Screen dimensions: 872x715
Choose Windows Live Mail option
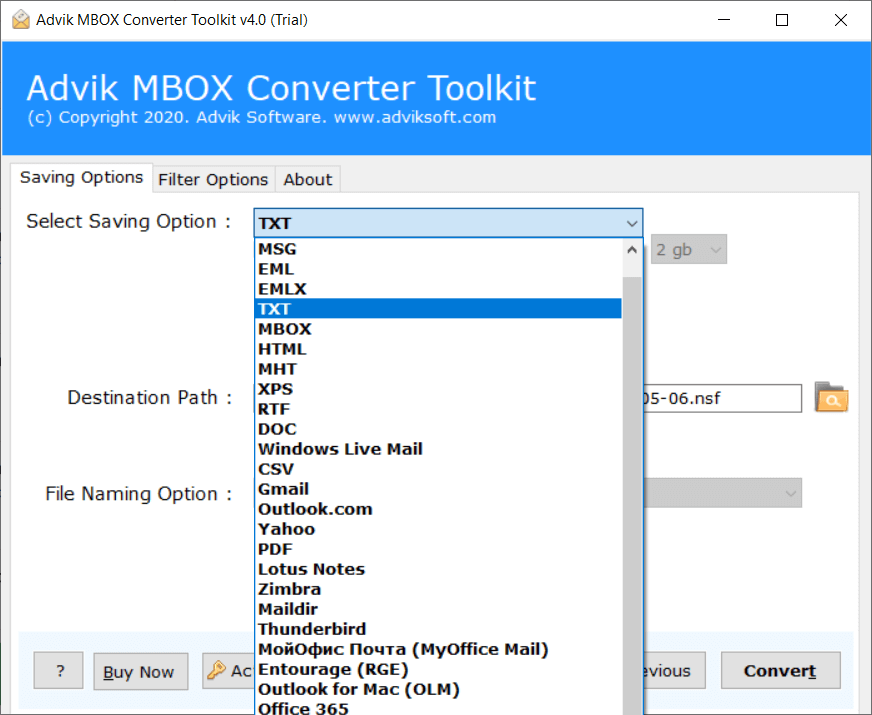coord(438,449)
